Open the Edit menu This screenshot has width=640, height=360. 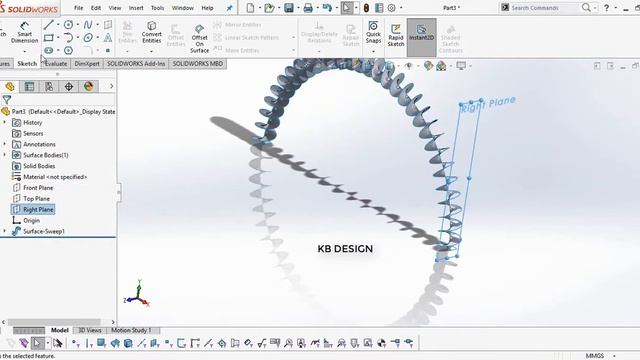[96, 8]
